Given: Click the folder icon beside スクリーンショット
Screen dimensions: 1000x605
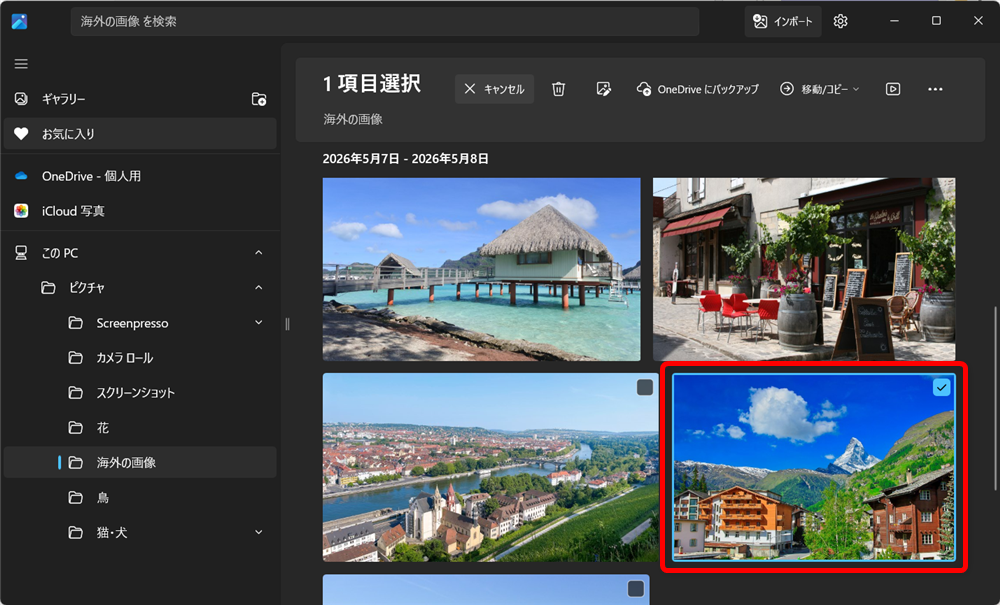Looking at the screenshot, I should 75,393.
